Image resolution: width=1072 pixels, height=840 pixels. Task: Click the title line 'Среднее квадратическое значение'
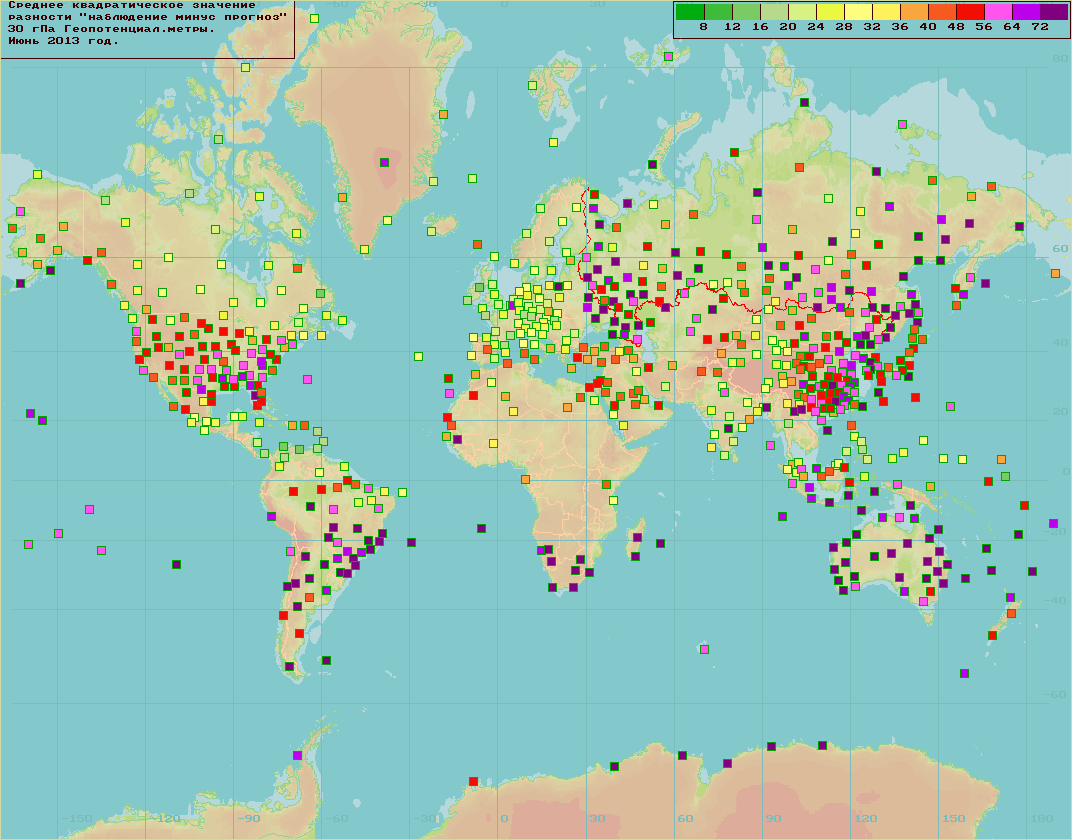132,5
